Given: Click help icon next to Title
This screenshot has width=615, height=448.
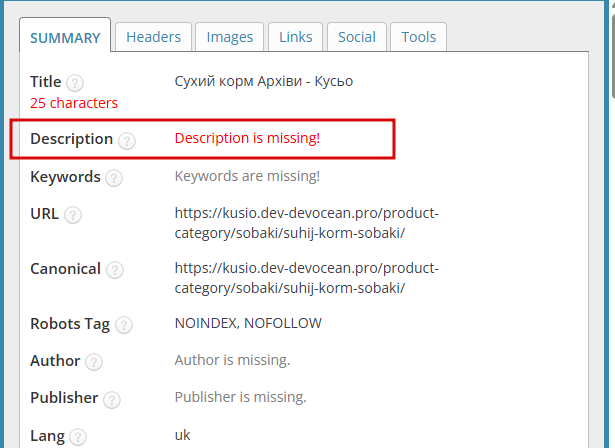Looking at the screenshot, I should [x=75, y=83].
